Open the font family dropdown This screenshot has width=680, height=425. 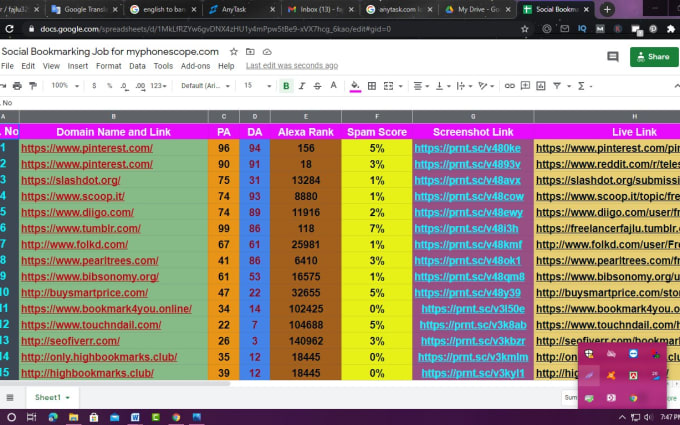205,86
